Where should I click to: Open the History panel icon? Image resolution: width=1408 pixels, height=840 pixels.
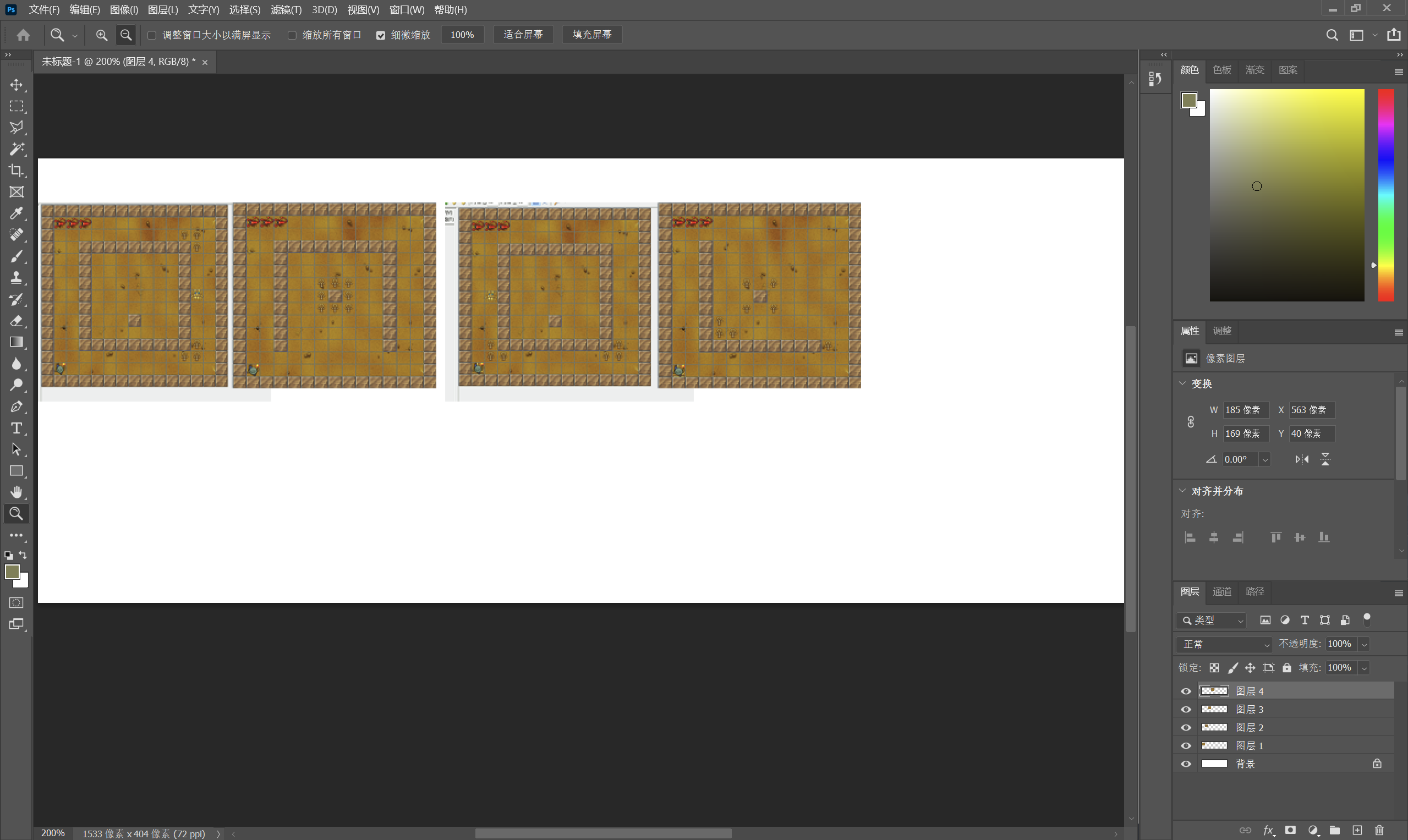[1155, 79]
